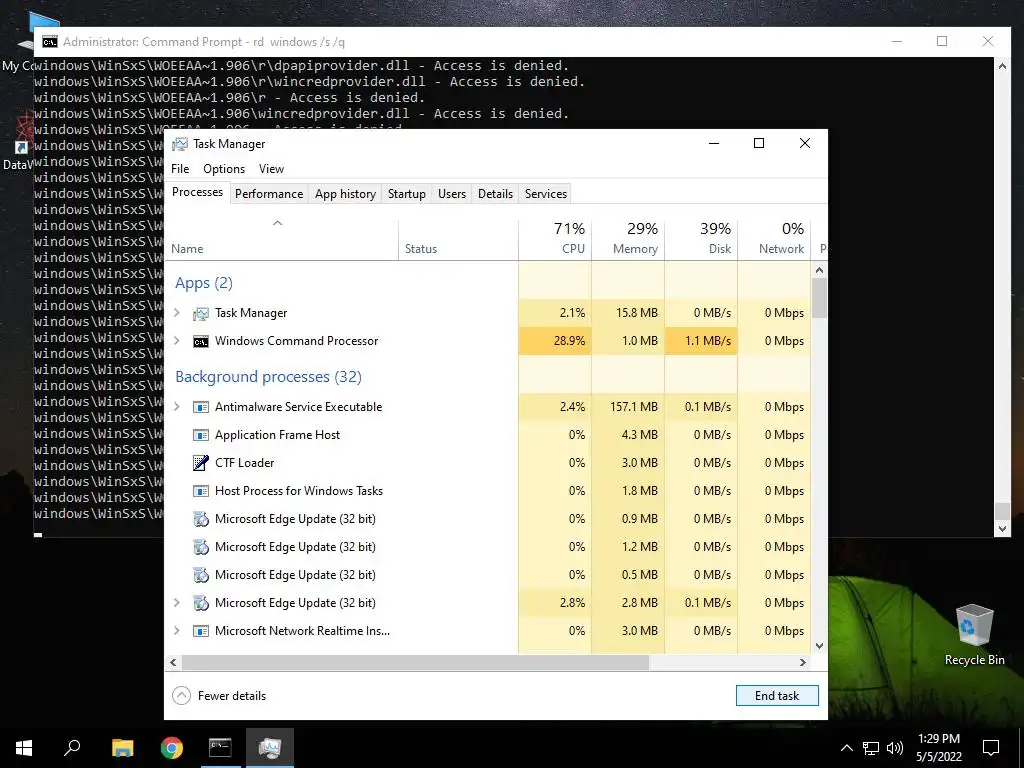Open File Explorer from the taskbar
The width and height of the screenshot is (1024, 768).
(122, 748)
